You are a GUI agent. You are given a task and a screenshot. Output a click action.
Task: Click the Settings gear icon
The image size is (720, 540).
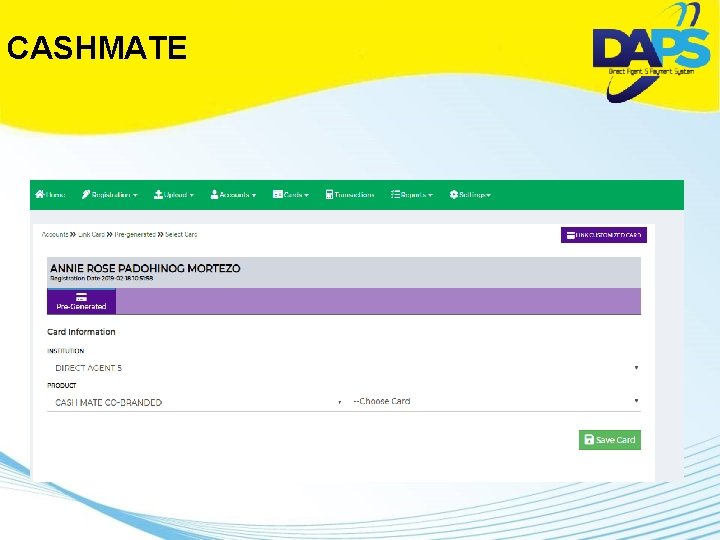click(x=454, y=194)
